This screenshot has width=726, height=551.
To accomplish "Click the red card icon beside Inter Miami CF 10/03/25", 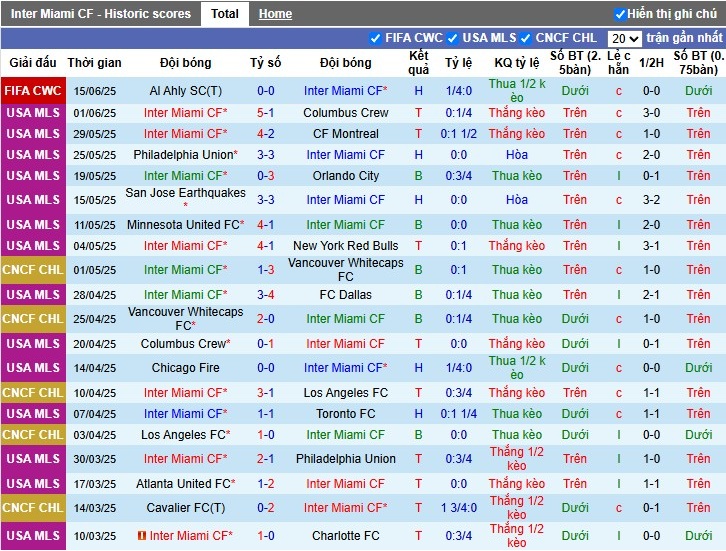I will (x=142, y=536).
